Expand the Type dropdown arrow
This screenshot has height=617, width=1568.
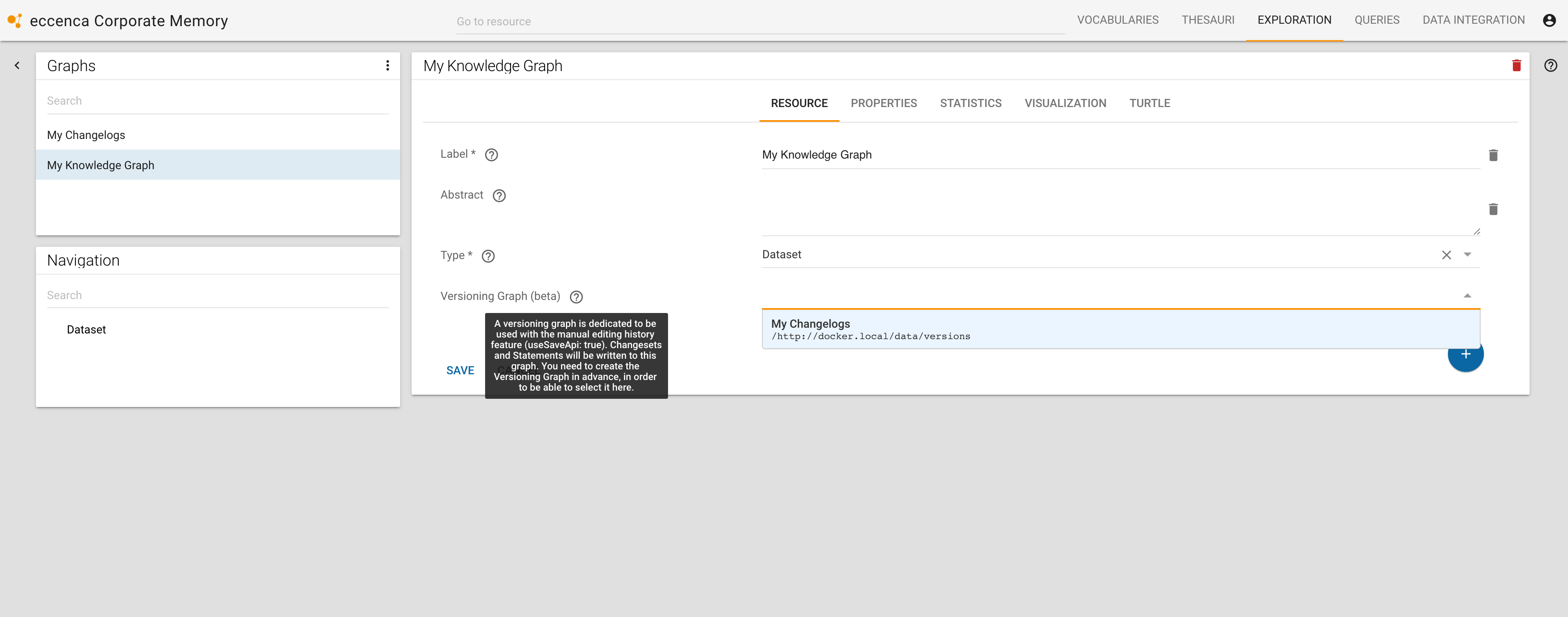point(1468,255)
